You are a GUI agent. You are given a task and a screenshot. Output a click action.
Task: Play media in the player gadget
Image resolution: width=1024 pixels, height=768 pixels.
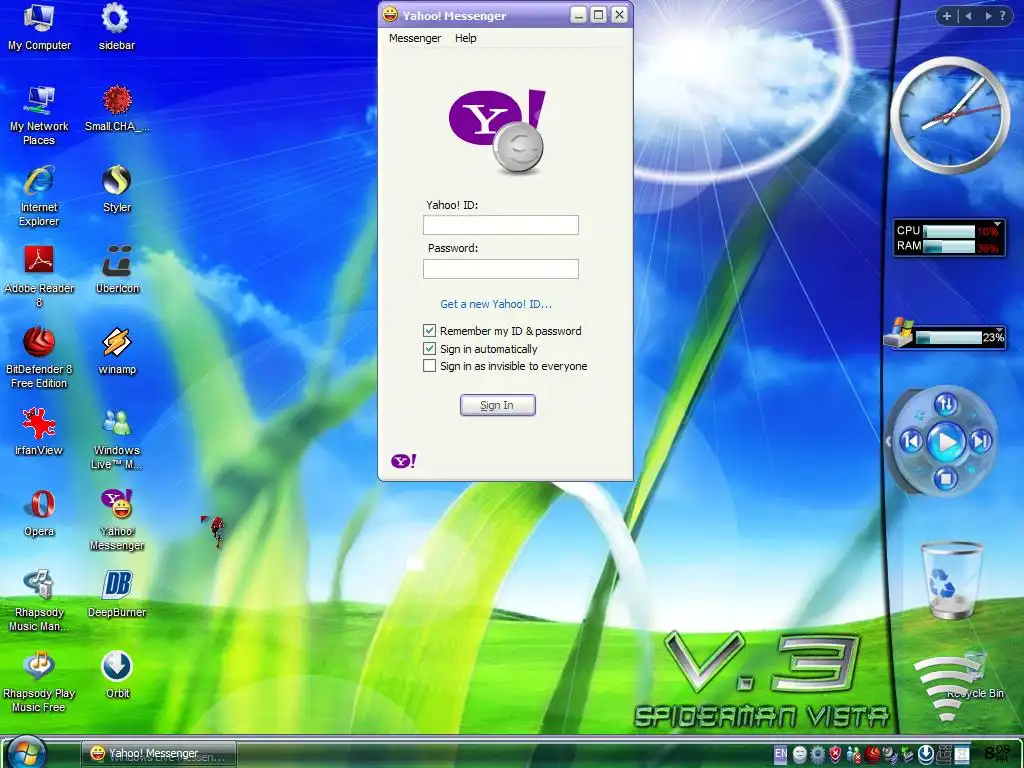click(x=946, y=442)
